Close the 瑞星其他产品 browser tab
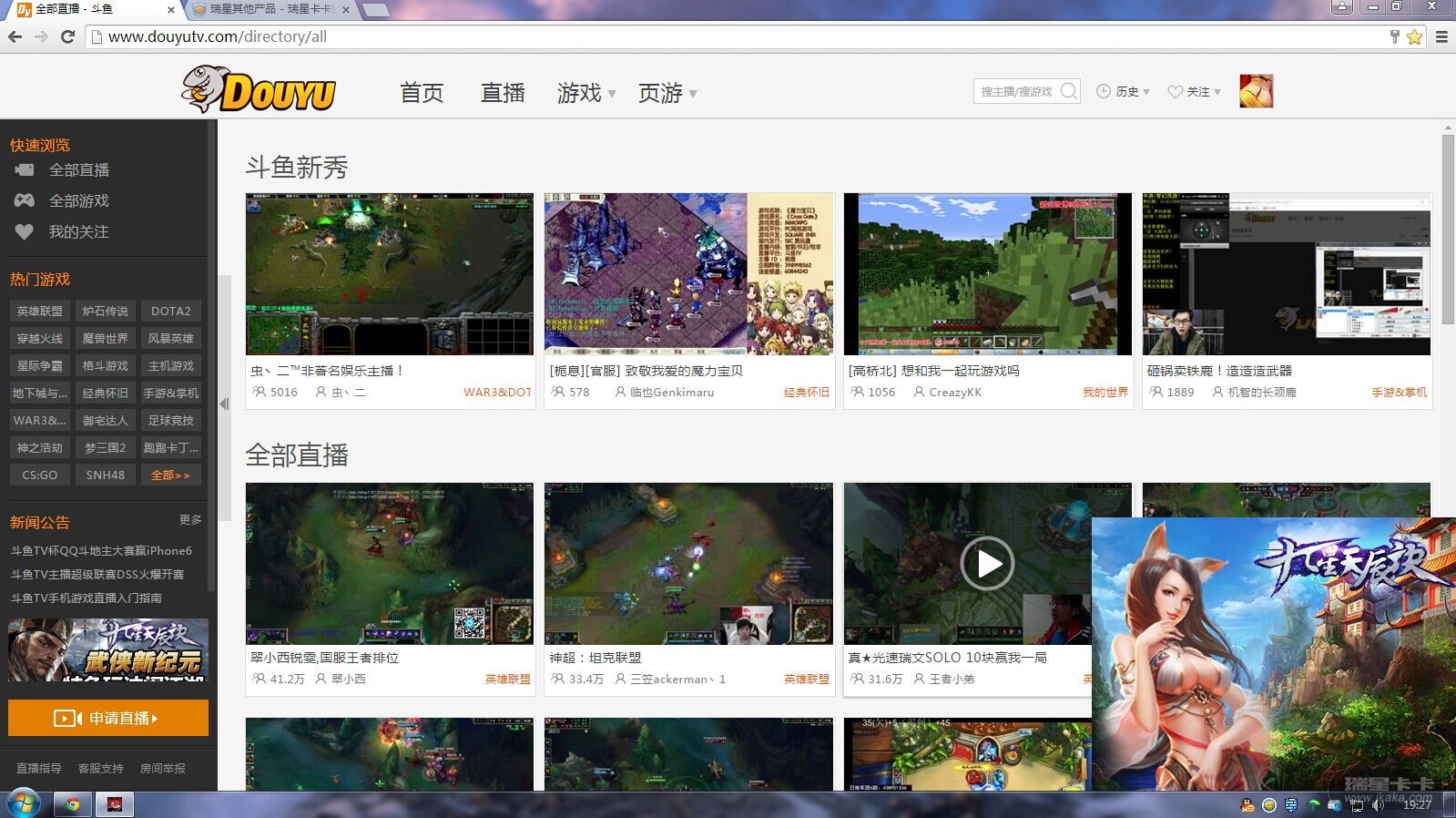 (x=345, y=9)
